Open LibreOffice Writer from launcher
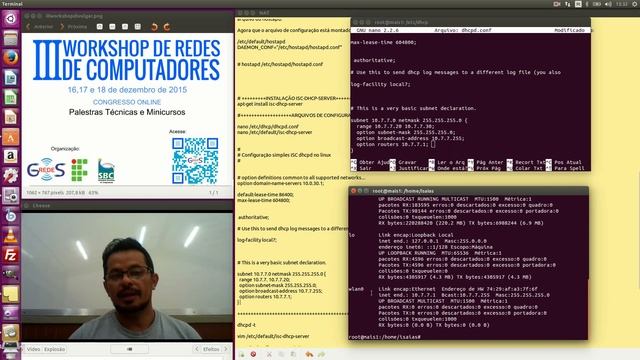The width and height of the screenshot is (640, 360). pos(11,78)
